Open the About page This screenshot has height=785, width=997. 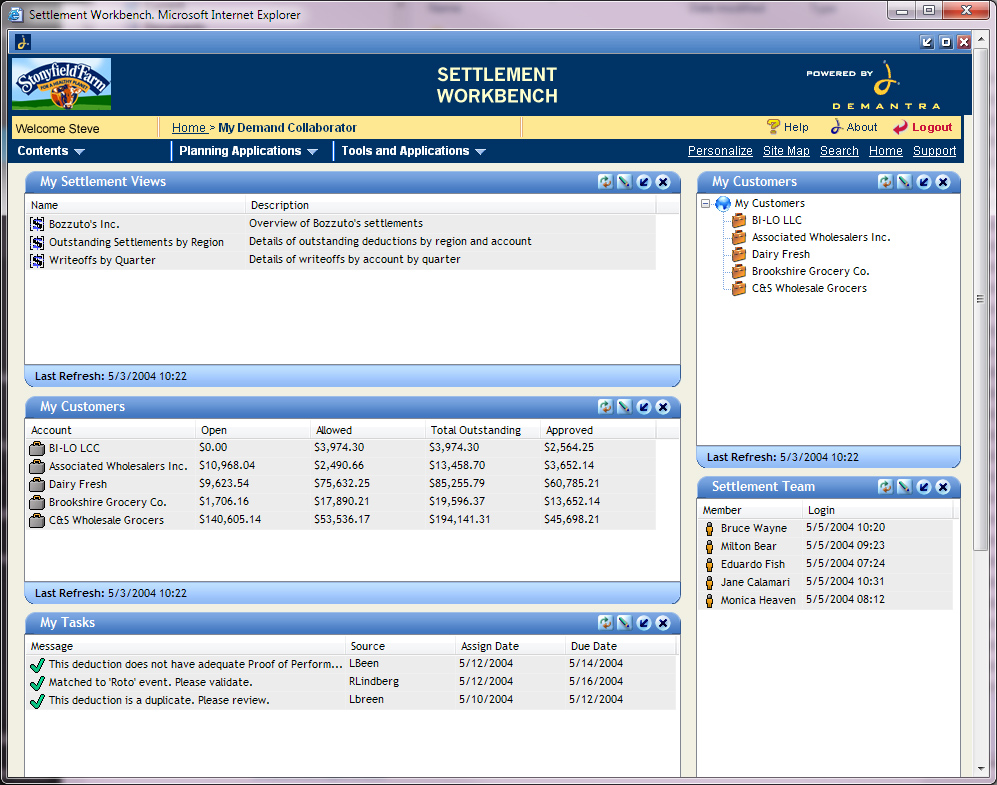[853, 127]
